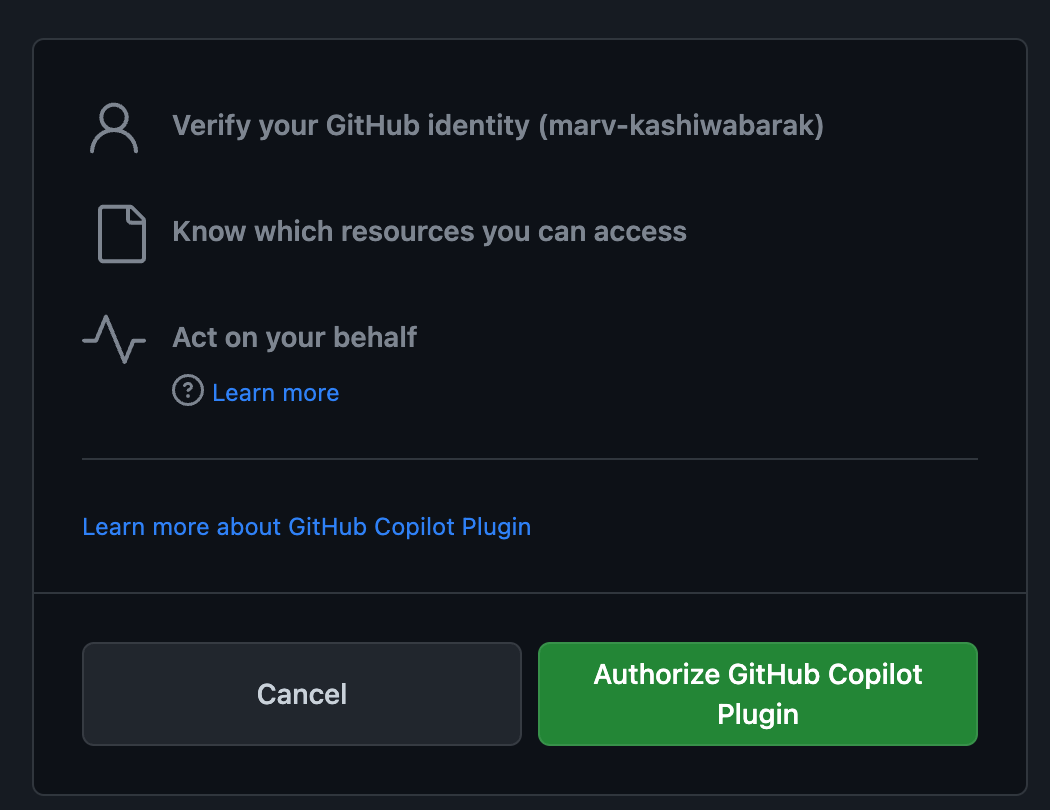Select the heartbeat line permission icon

coord(114,339)
